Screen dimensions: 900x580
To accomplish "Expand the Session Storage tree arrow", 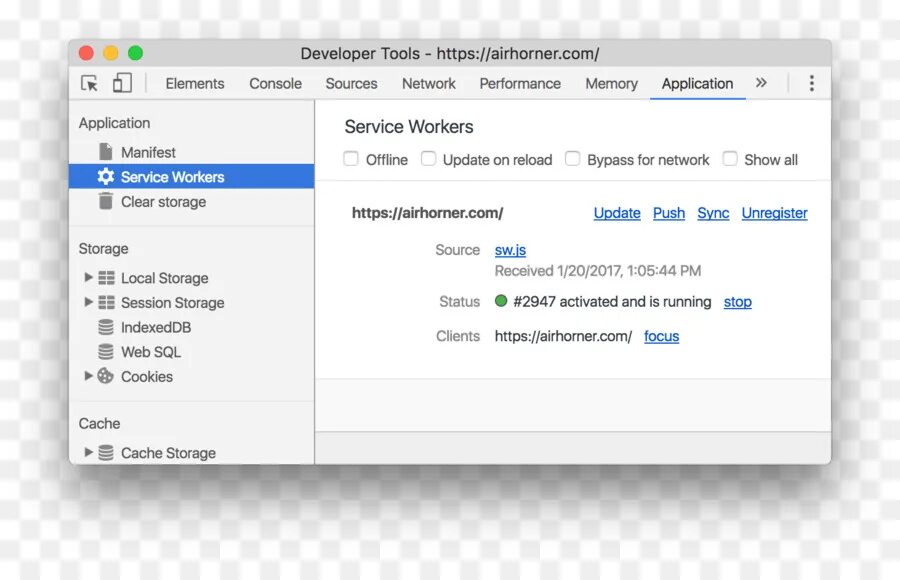I will 88,302.
